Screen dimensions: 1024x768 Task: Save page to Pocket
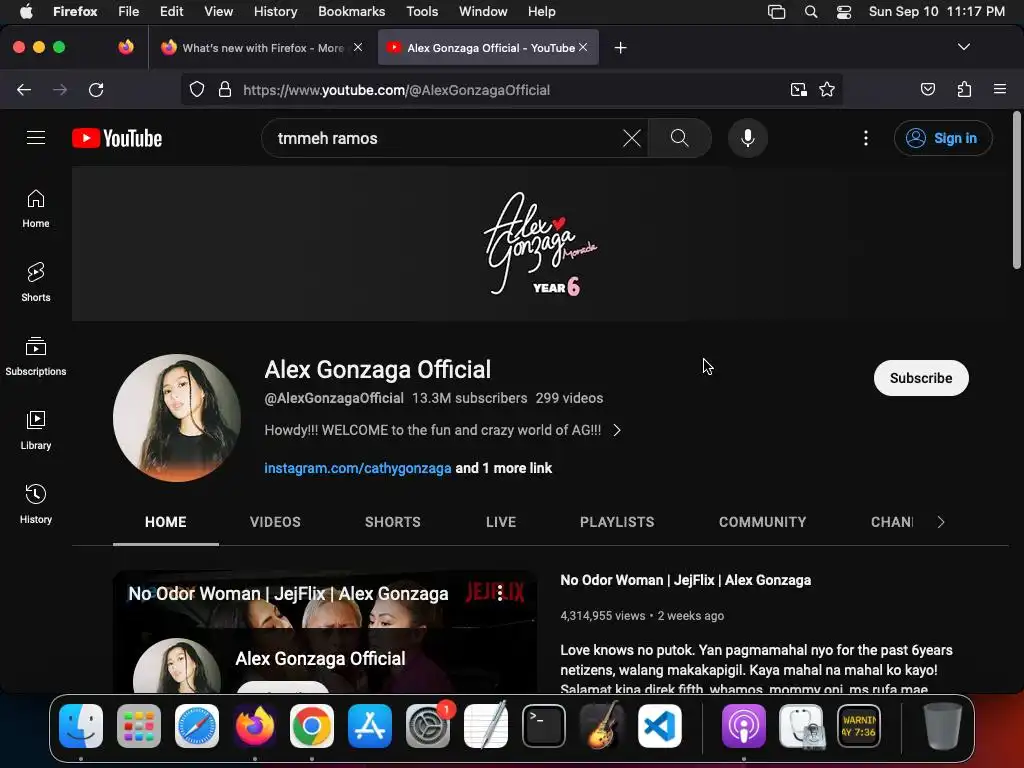pyautogui.click(x=927, y=89)
